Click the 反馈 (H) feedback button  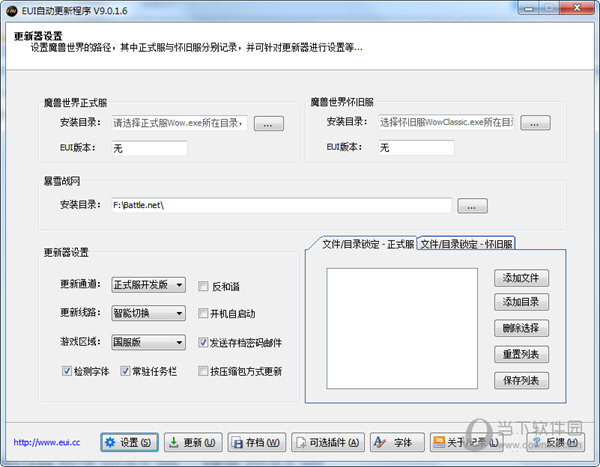click(556, 443)
